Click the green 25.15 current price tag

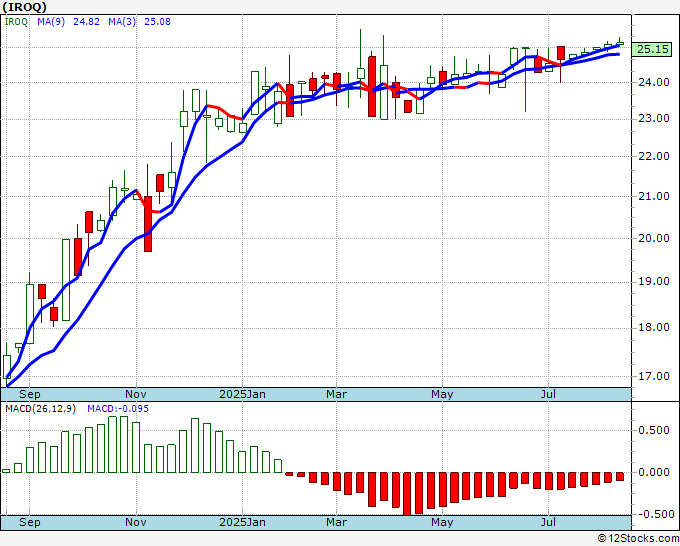[652, 49]
